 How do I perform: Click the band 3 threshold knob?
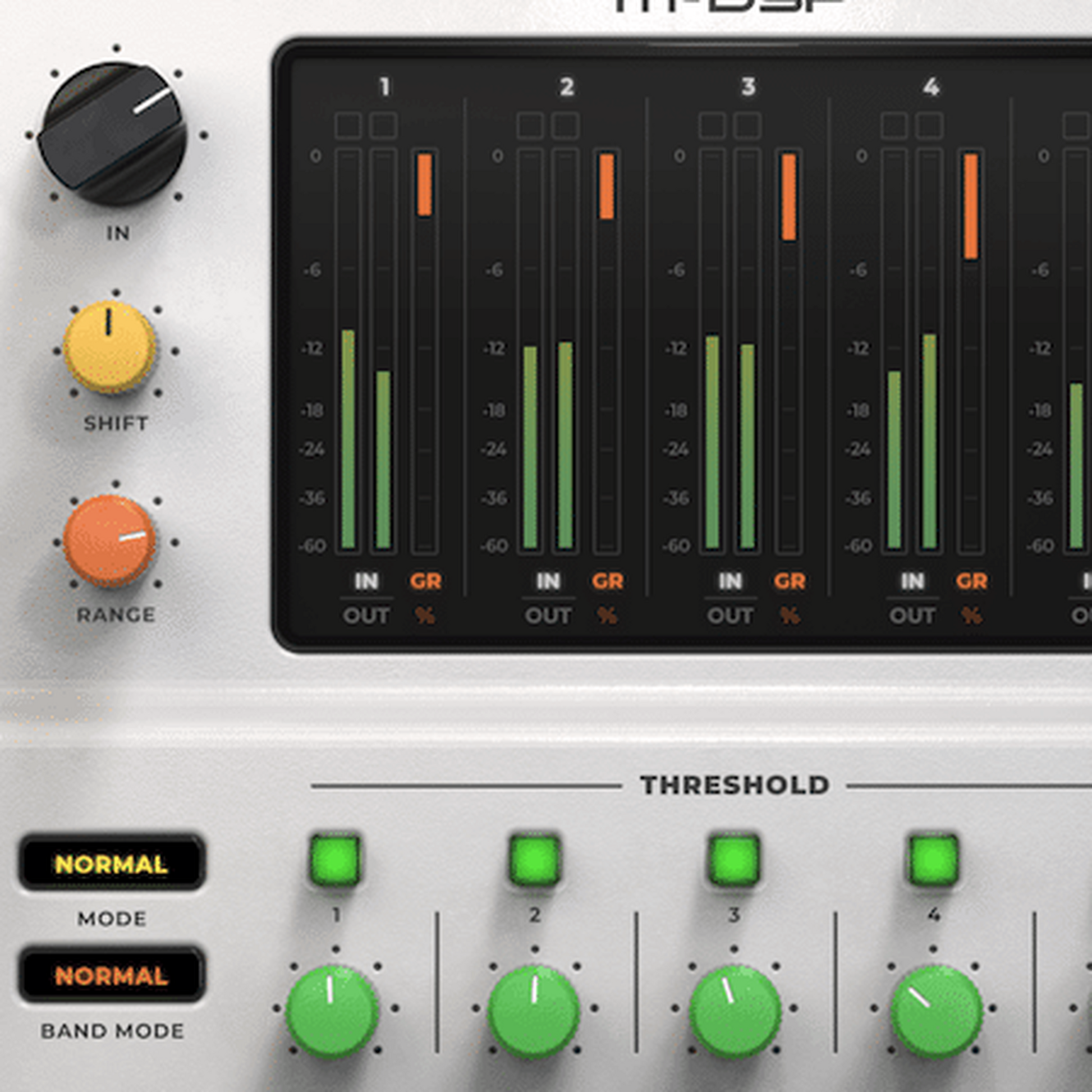point(735,1011)
